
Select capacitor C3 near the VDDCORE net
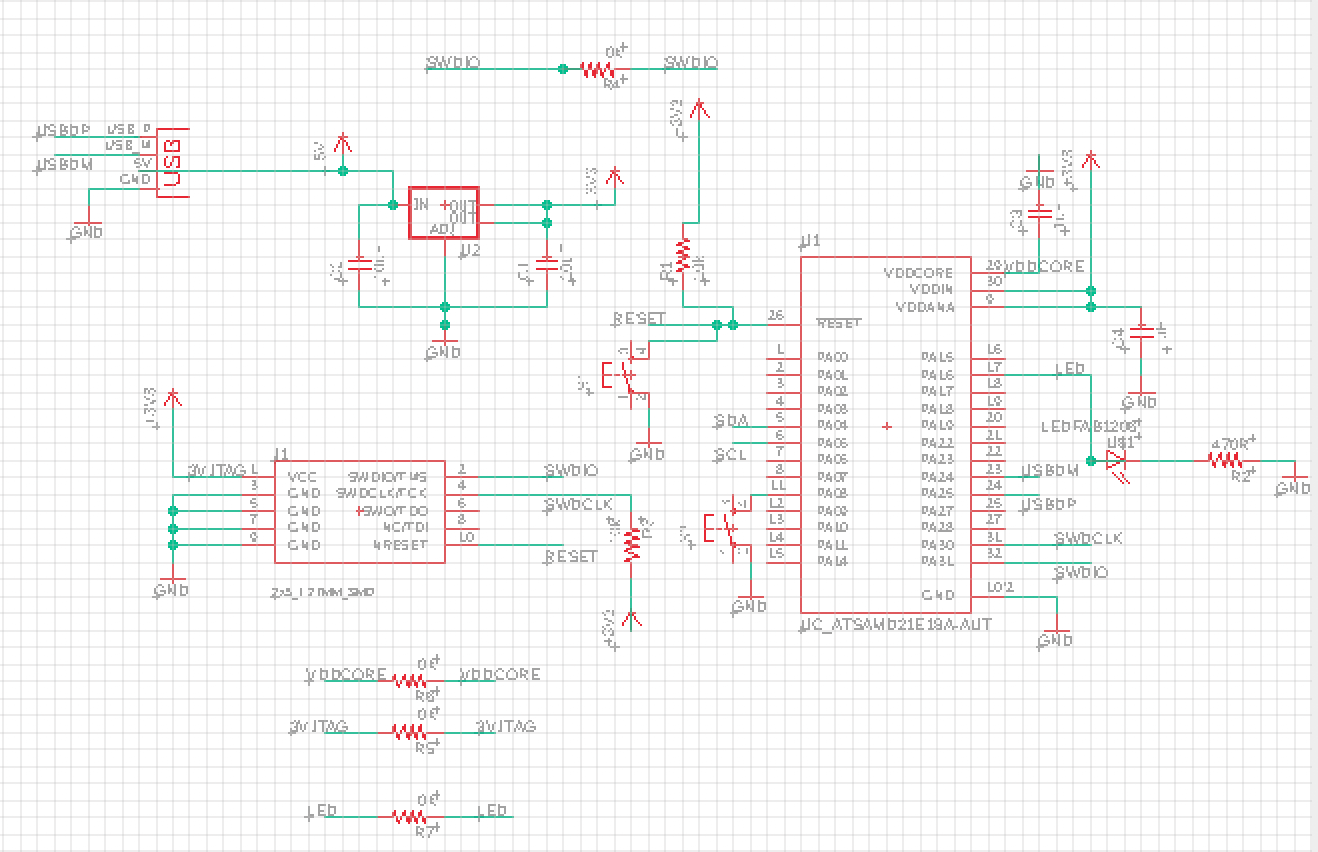coord(1040,213)
